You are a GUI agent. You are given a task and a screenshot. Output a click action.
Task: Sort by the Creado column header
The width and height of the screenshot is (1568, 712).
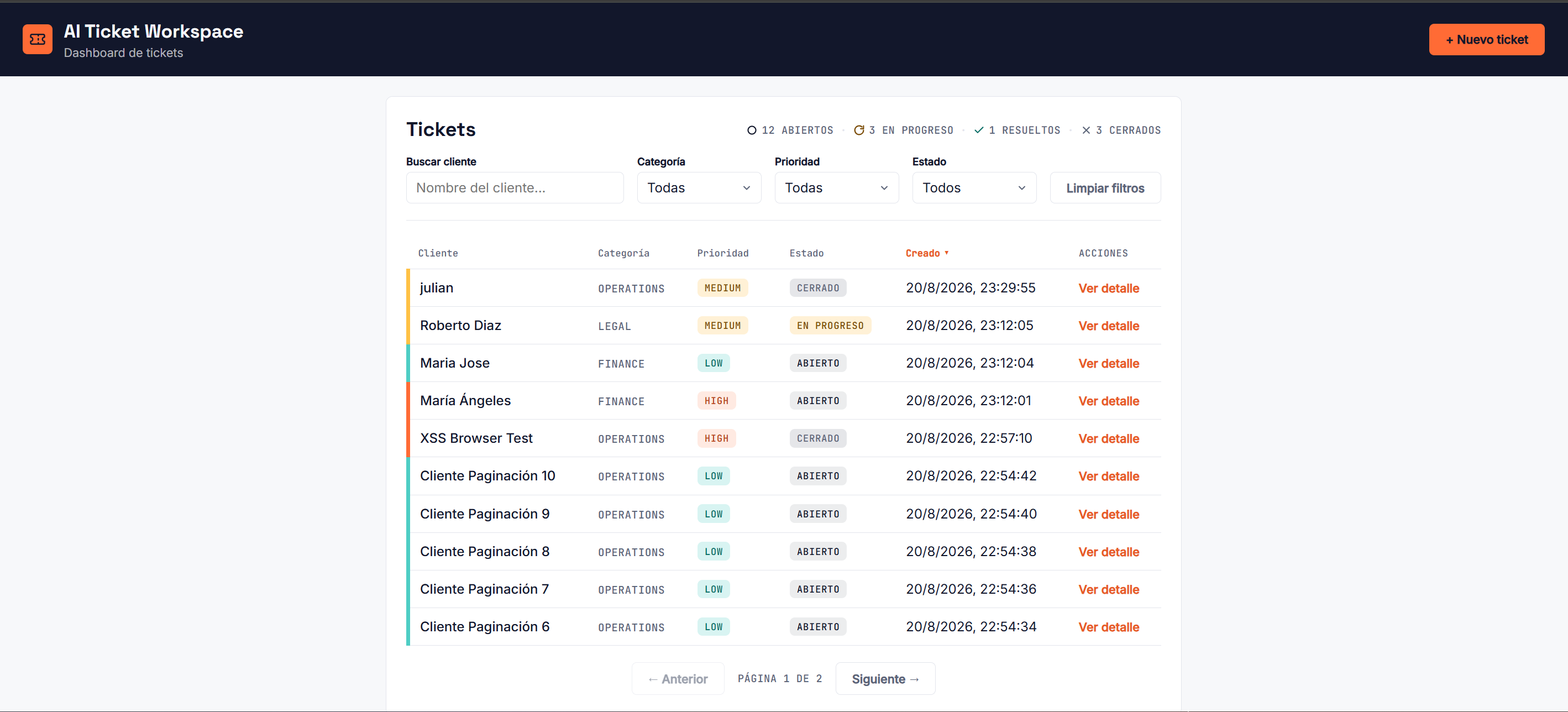926,253
